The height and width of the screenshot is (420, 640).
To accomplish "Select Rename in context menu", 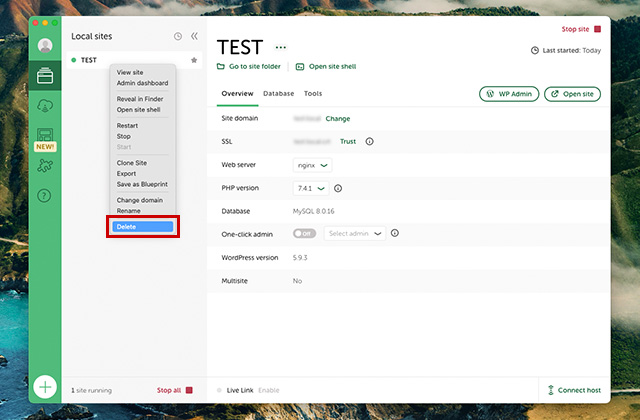I will [129, 211].
